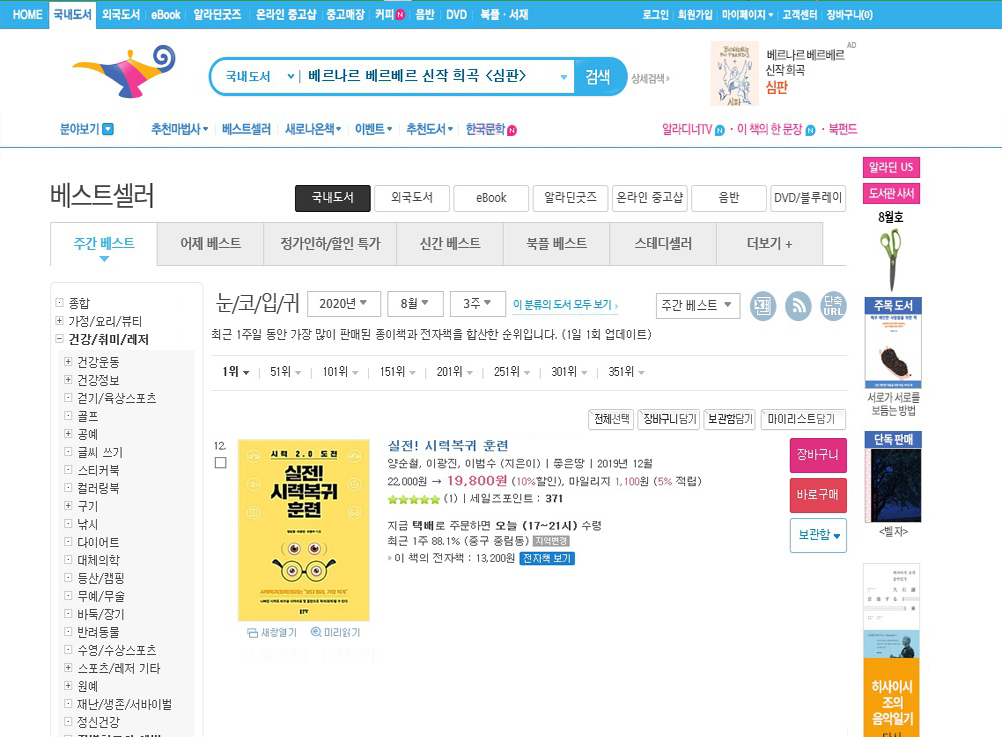1002x737 pixels.
Task: Click the 단축 URL round icon
Action: point(833,306)
